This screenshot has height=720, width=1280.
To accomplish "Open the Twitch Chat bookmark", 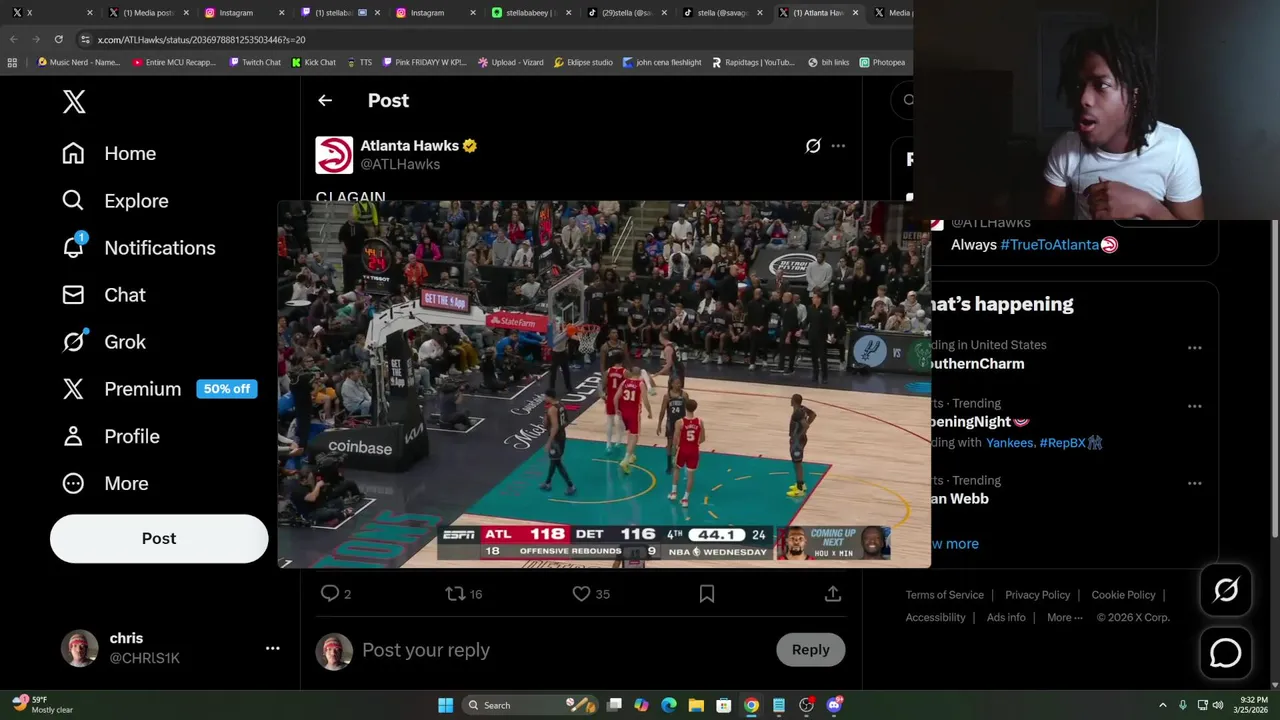I will [254, 62].
